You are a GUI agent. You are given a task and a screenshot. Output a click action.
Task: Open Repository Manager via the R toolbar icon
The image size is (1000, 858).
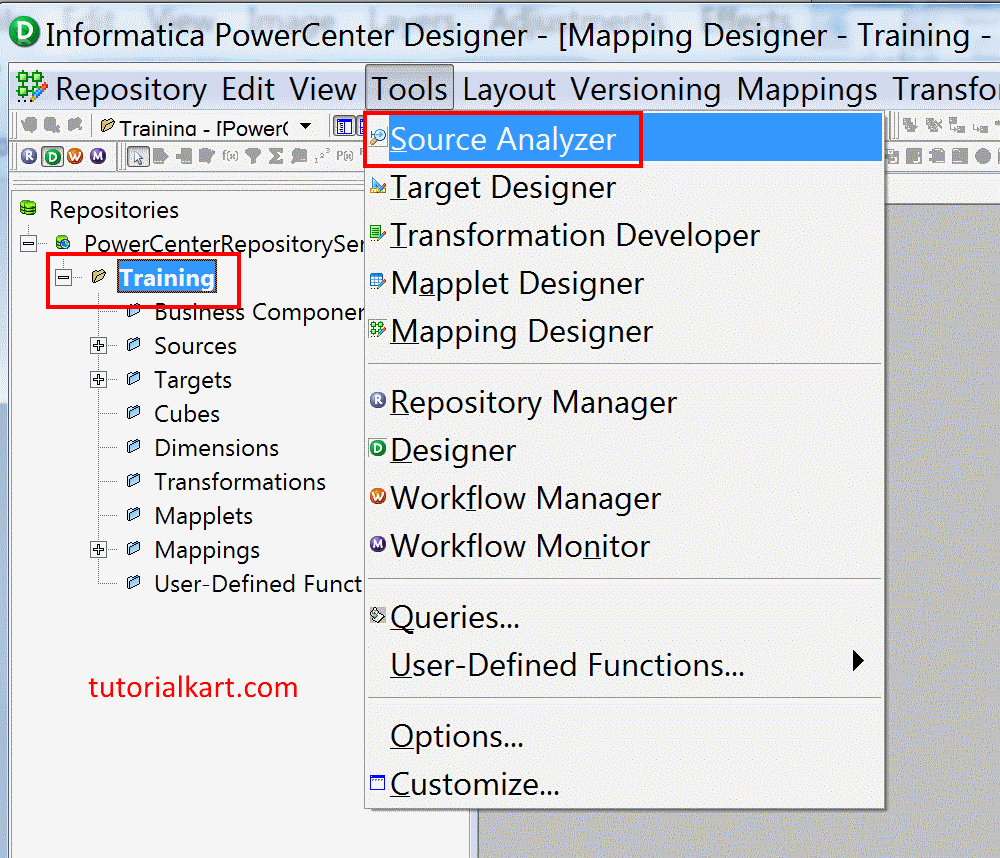point(29,156)
